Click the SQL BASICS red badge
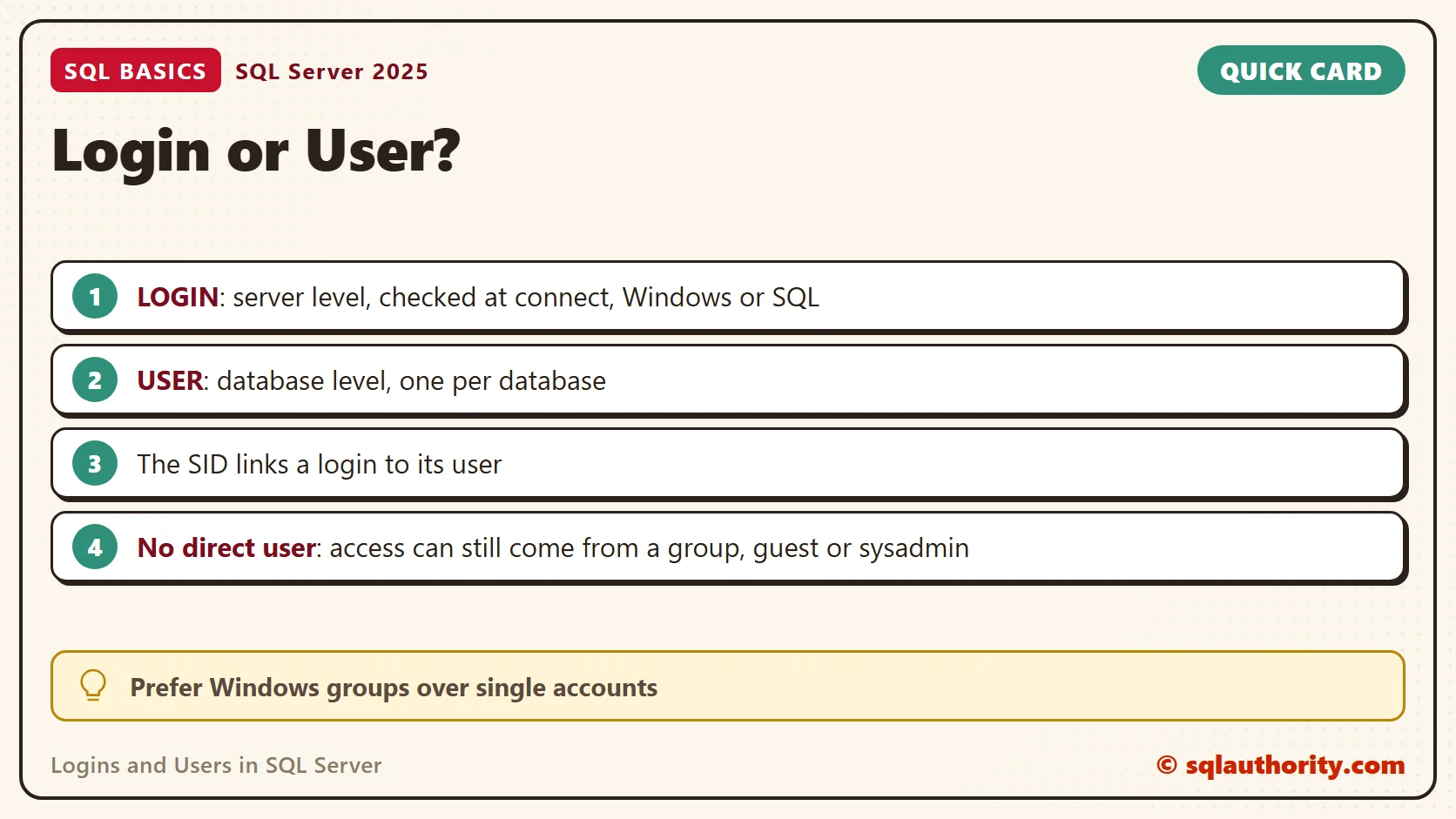This screenshot has height=819, width=1456. coord(136,70)
